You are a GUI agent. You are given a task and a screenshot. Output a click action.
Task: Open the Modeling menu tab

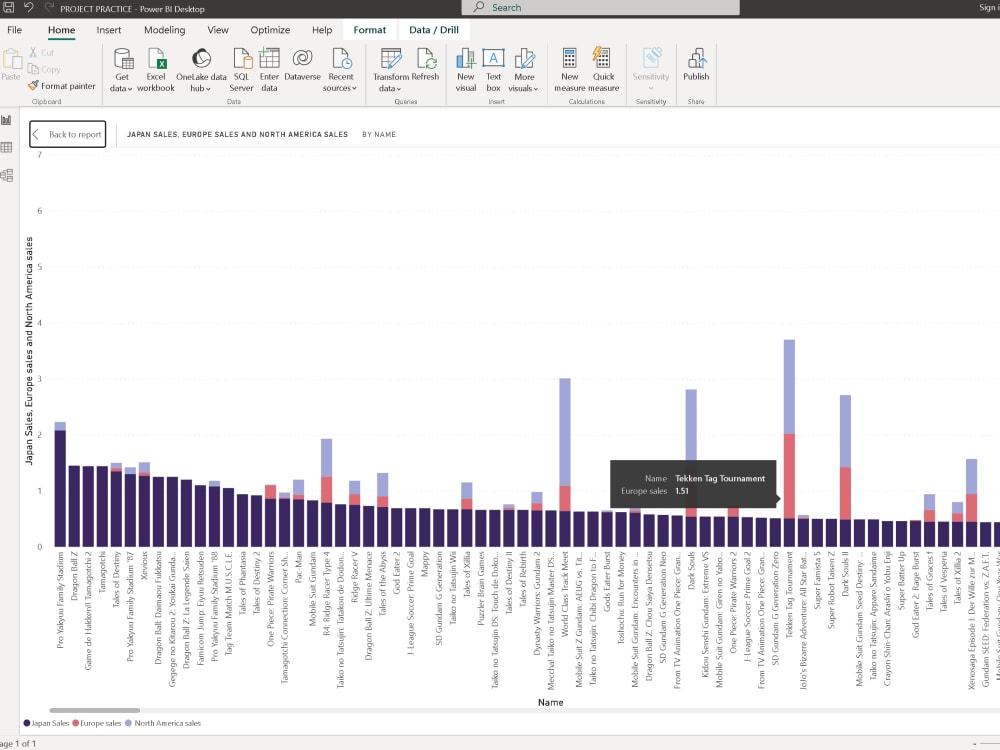click(163, 29)
